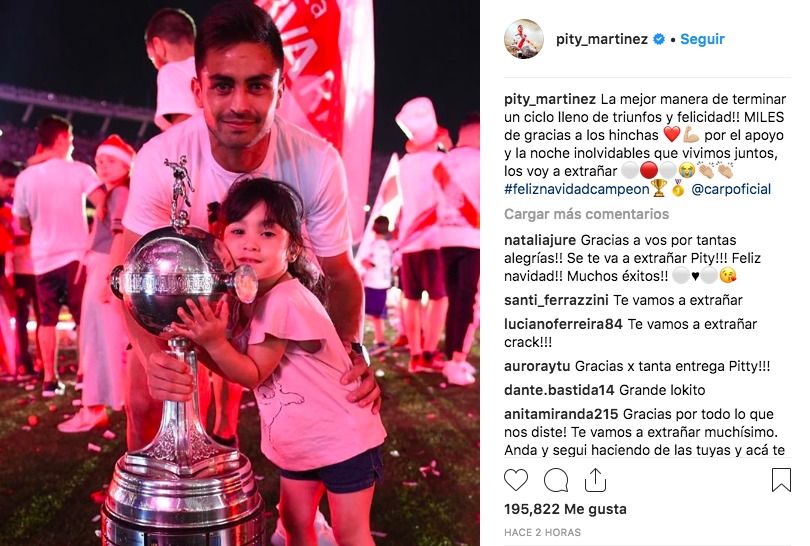Open pity_martinez profile picture
This screenshot has height=546, width=810.
click(x=523, y=39)
